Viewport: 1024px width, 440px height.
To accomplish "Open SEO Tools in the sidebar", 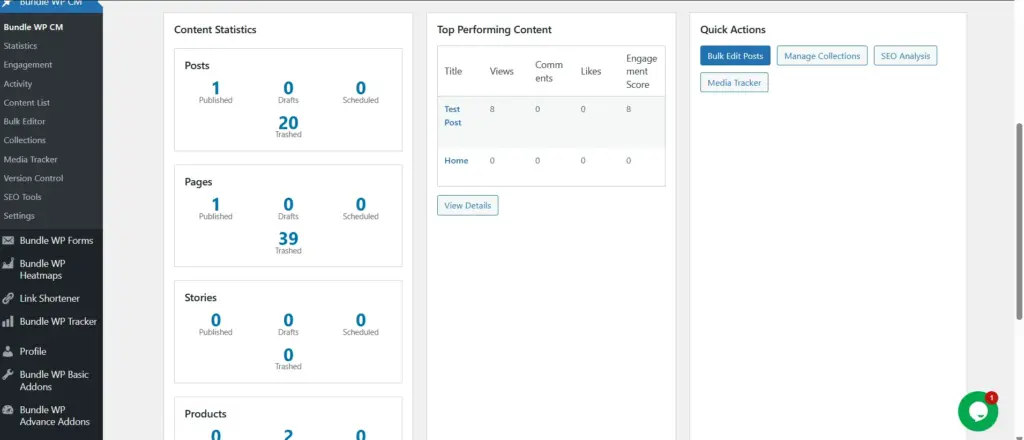I will tap(22, 197).
